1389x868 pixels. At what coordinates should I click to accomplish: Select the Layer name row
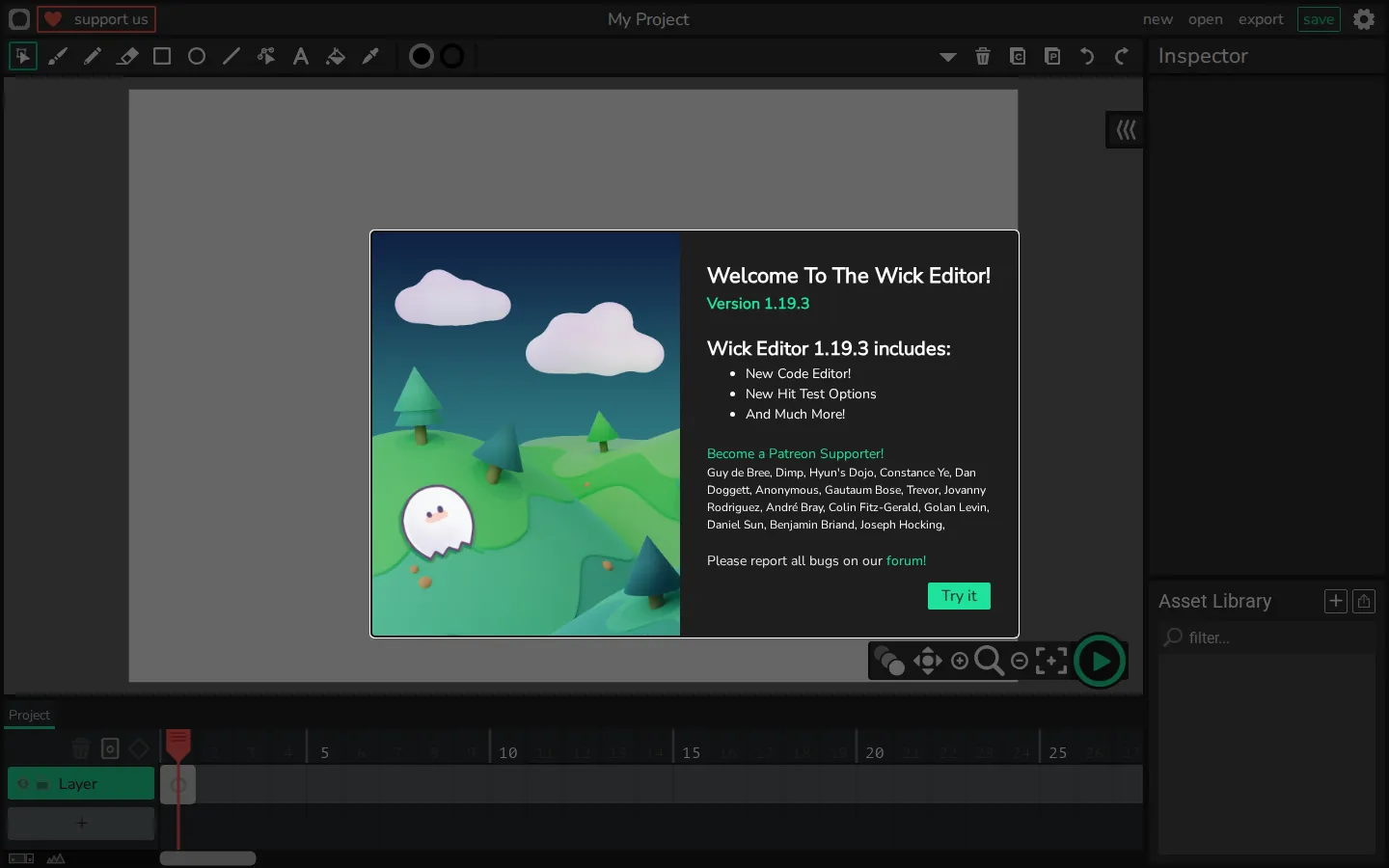(81, 784)
